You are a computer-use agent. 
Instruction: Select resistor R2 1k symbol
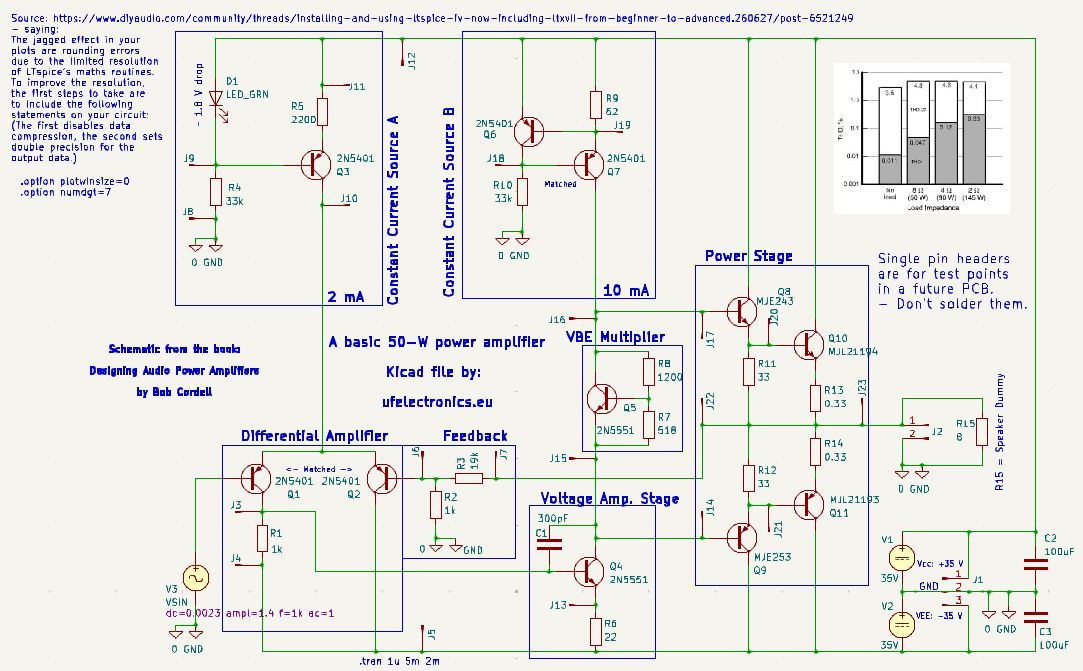(x=435, y=504)
